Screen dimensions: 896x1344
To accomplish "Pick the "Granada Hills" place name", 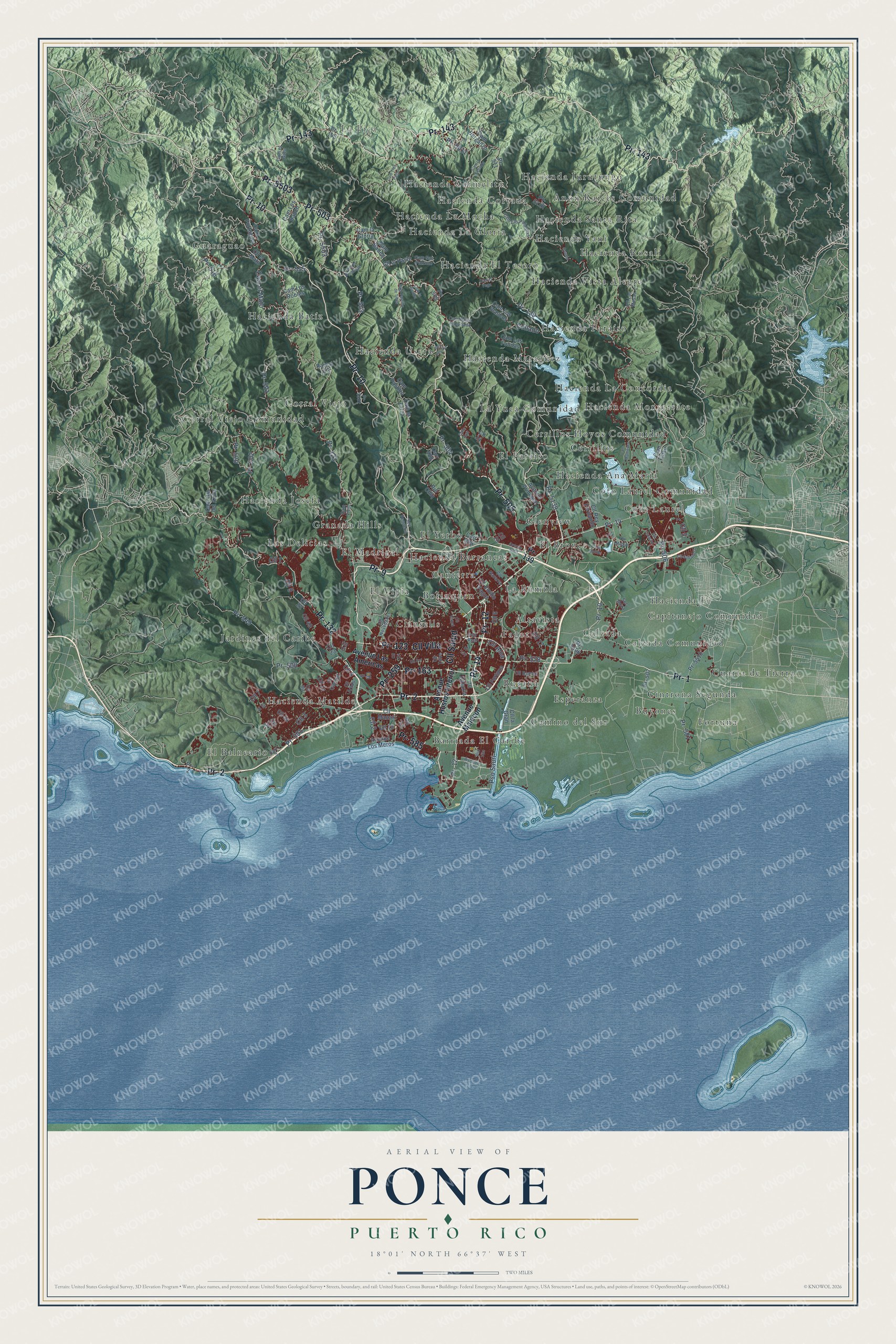I will coord(347,524).
